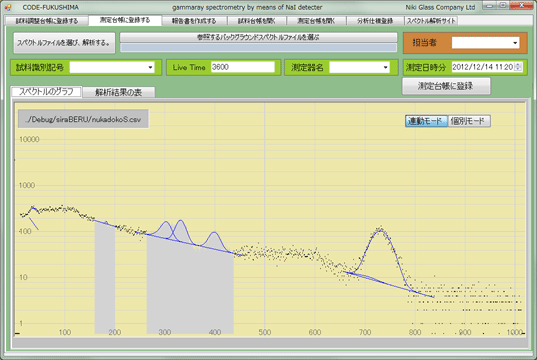
Task: Switch to the 報告書を作成する tab
Action: (194, 21)
